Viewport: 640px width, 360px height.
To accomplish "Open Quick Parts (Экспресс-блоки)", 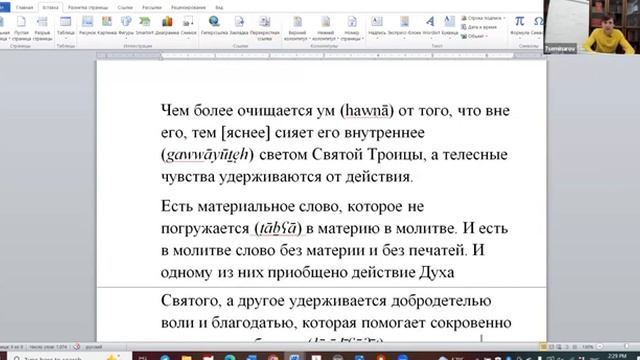I will tap(404, 26).
